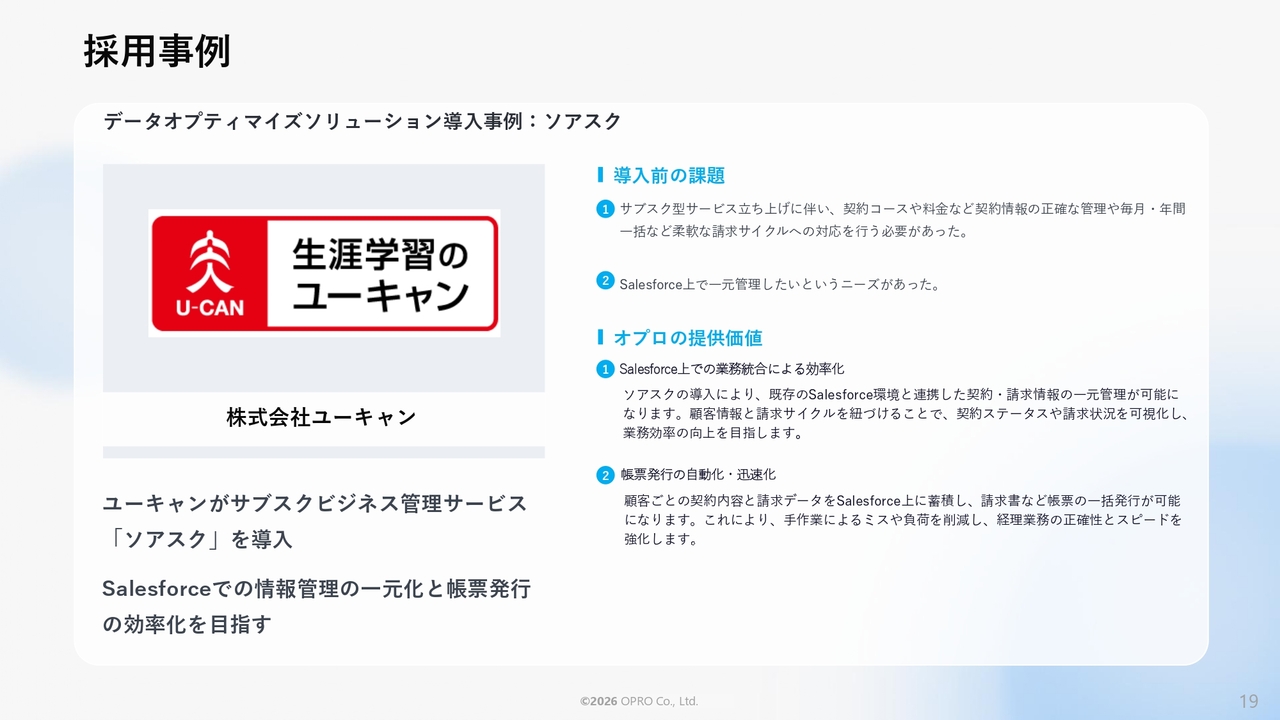
Task: Click the red U-CAN emblem in the logo
Action: pyautogui.click(x=210, y=272)
